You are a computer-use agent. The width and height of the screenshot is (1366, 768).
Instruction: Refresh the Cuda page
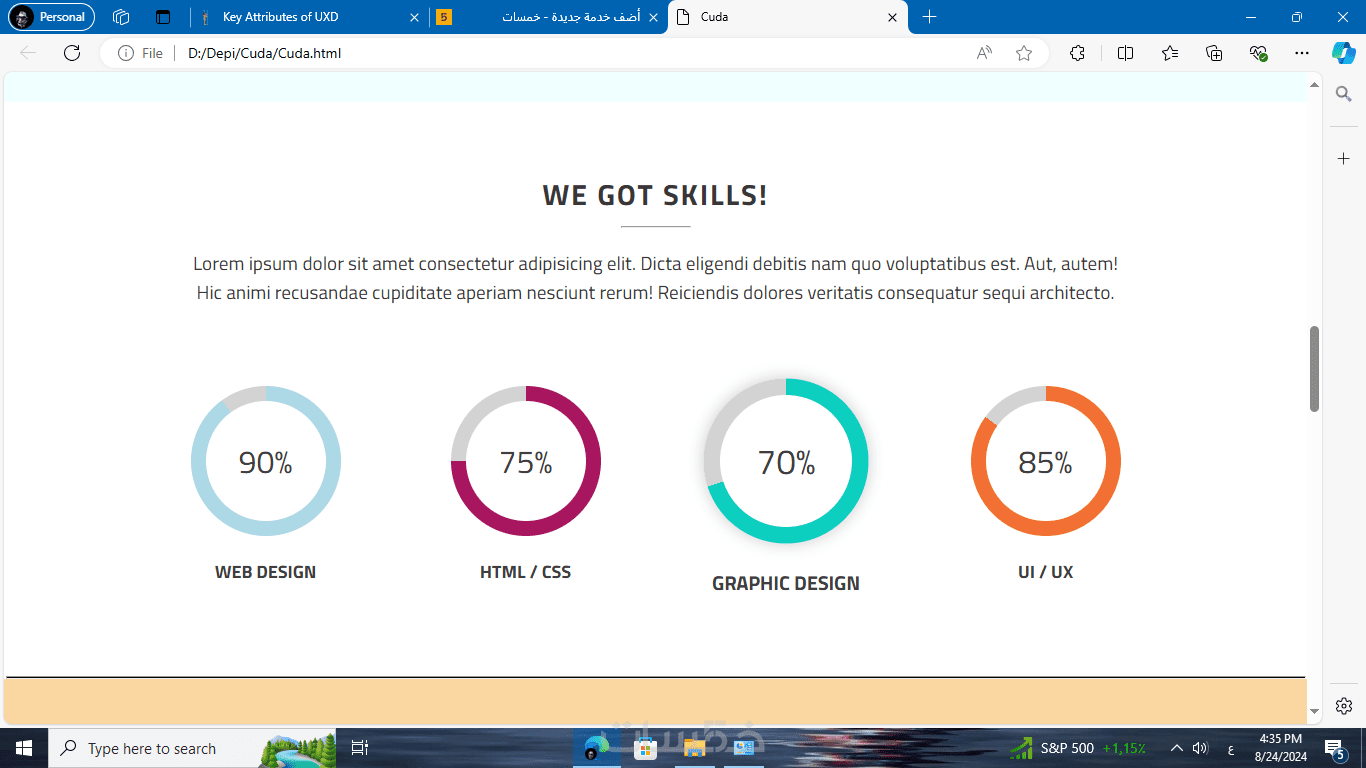pos(72,53)
